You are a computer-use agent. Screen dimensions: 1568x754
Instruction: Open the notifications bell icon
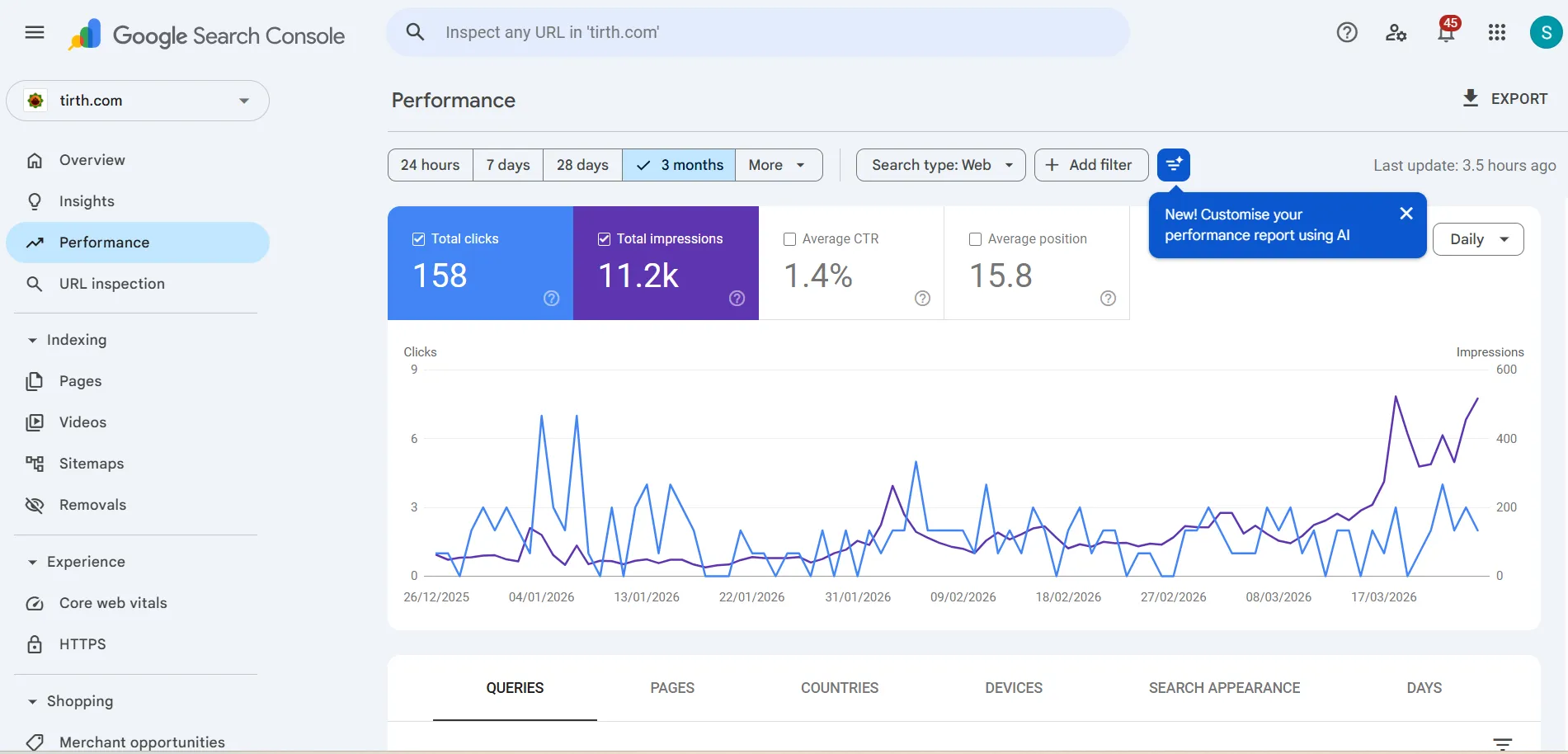pos(1446,33)
